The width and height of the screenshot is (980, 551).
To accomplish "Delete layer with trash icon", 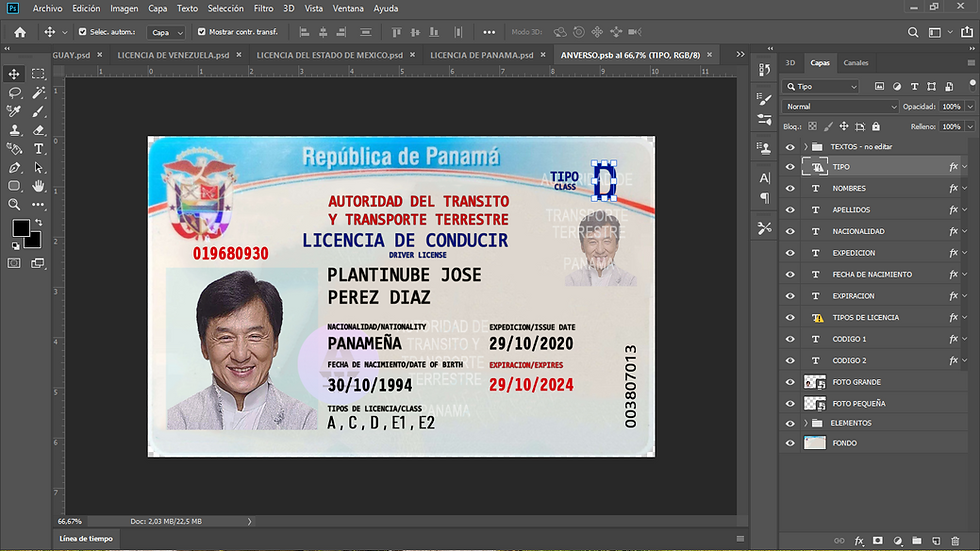I will (955, 540).
